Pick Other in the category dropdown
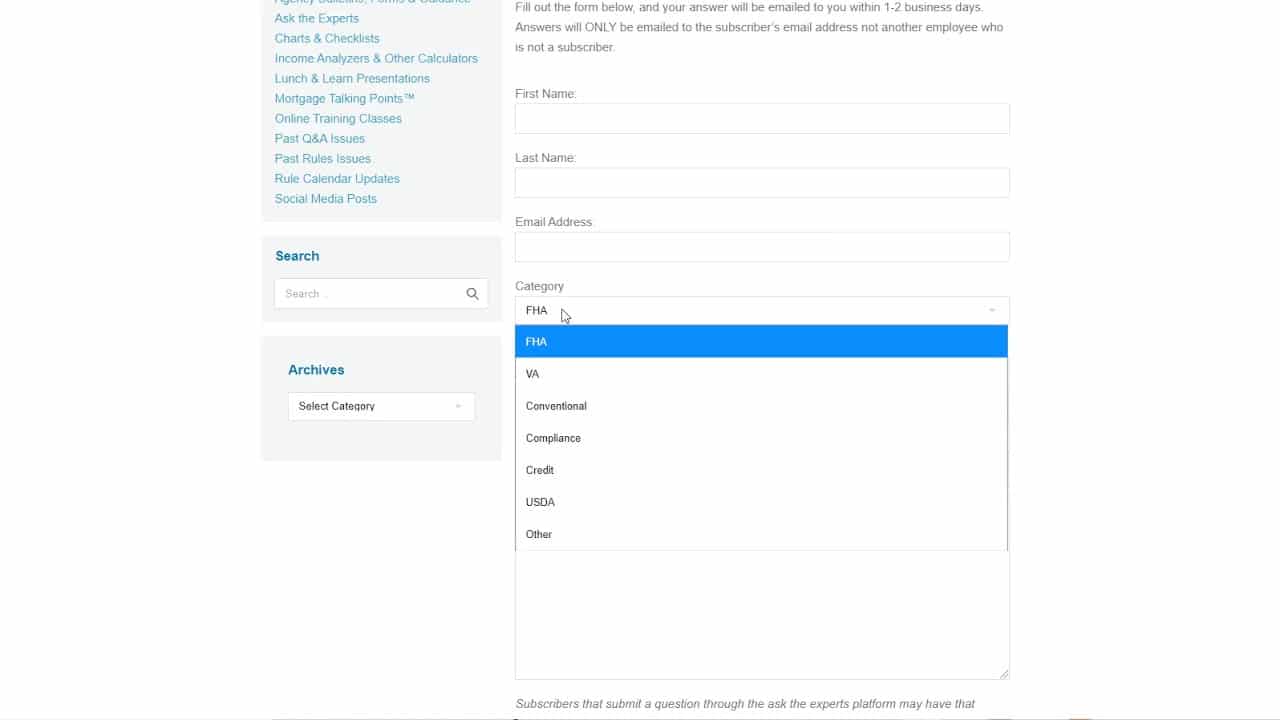Viewport: 1280px width, 720px height. pyautogui.click(x=760, y=534)
